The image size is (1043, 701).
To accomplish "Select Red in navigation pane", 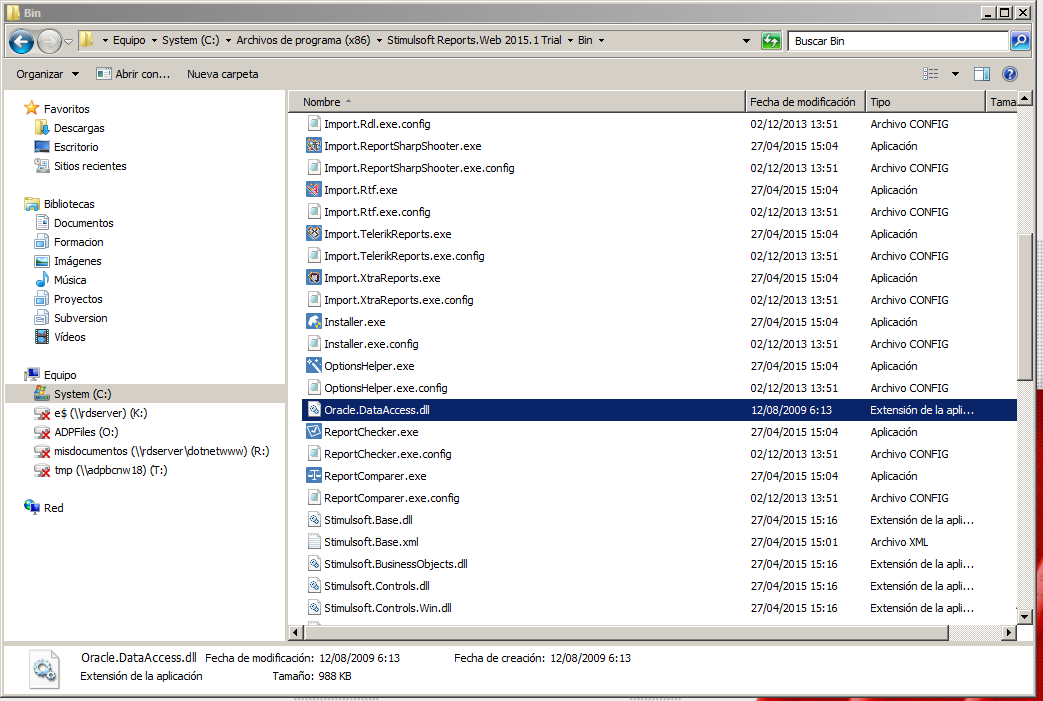I will pyautogui.click(x=53, y=508).
